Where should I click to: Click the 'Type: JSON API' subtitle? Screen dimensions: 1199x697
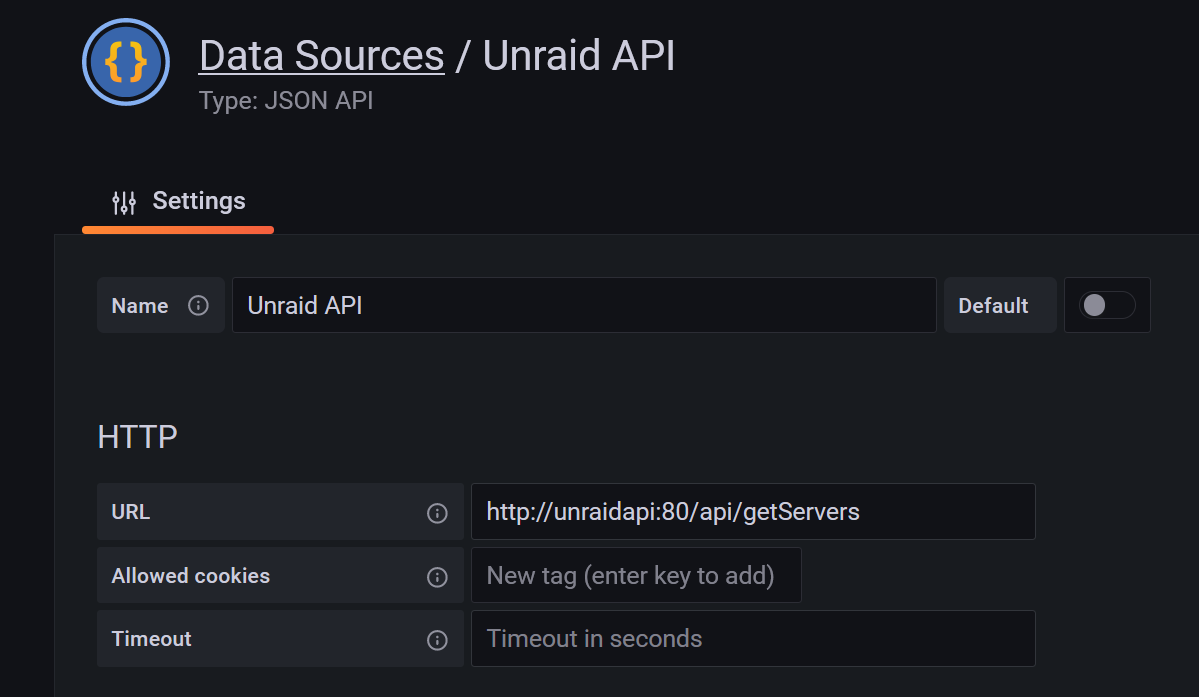[286, 100]
